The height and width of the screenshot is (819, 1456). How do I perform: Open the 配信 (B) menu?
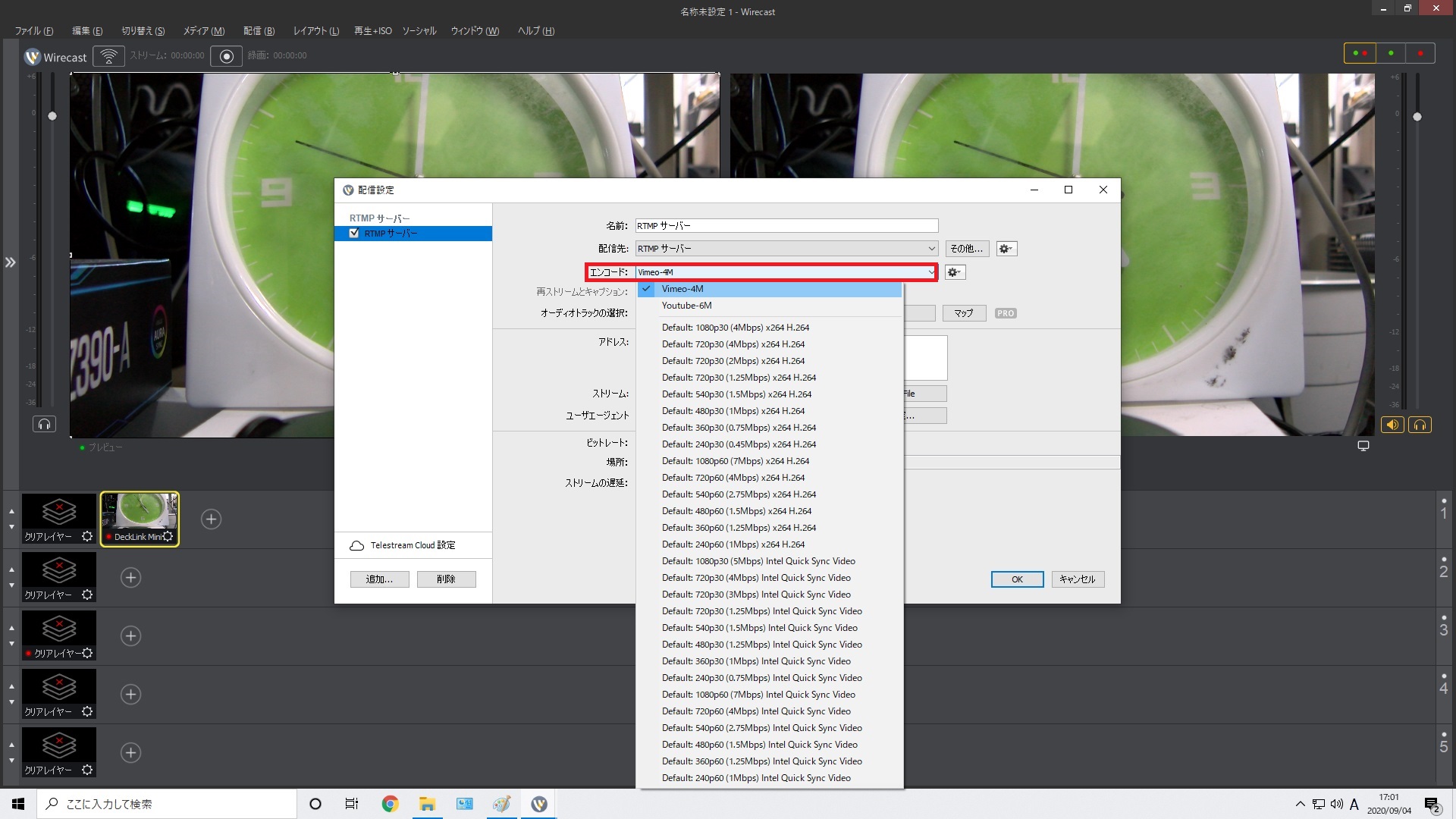tap(259, 31)
